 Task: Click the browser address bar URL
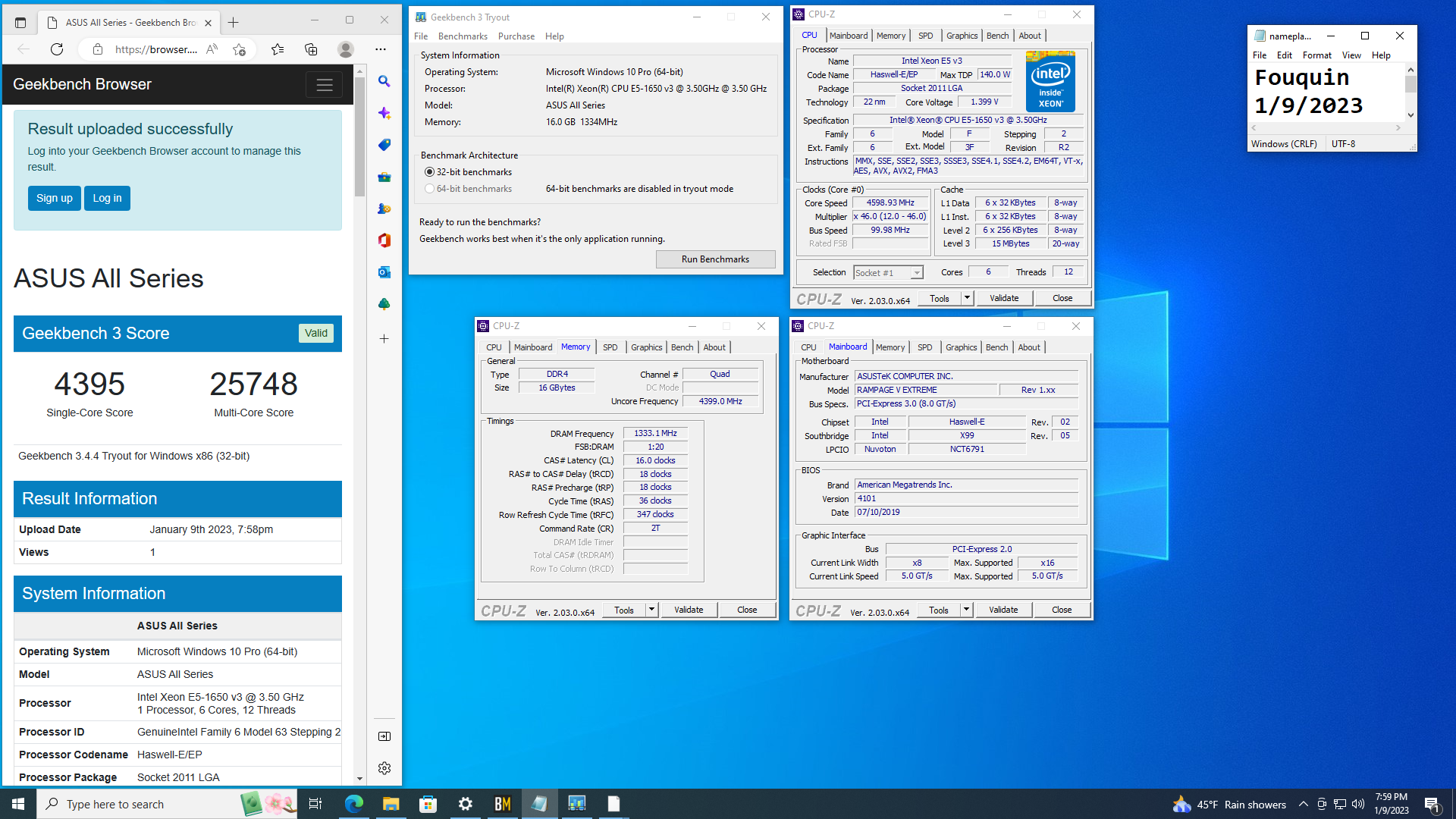[156, 49]
